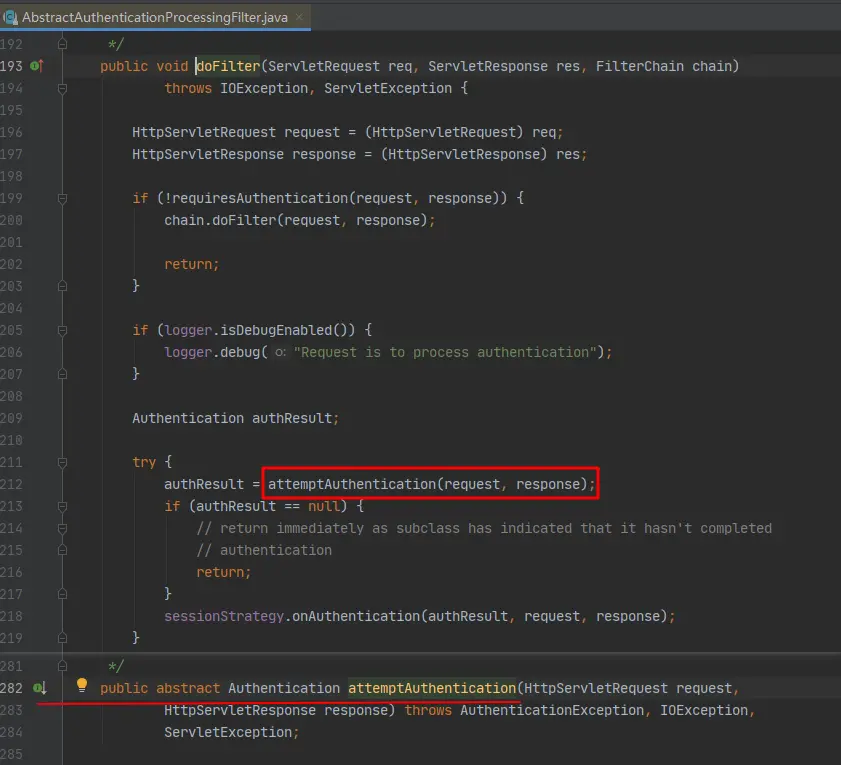Click 'Authentication authResult;' on line 209

click(235, 418)
